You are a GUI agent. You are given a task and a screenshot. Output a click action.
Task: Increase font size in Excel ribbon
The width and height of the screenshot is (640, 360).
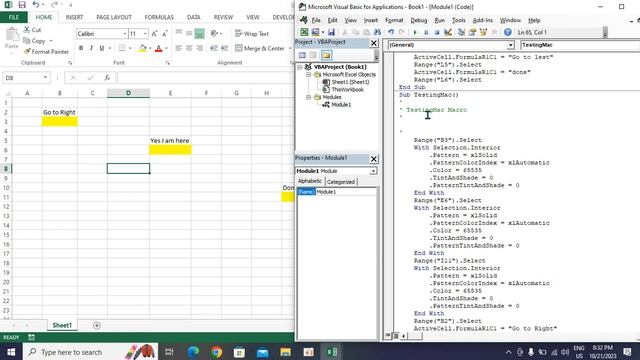coord(154,34)
